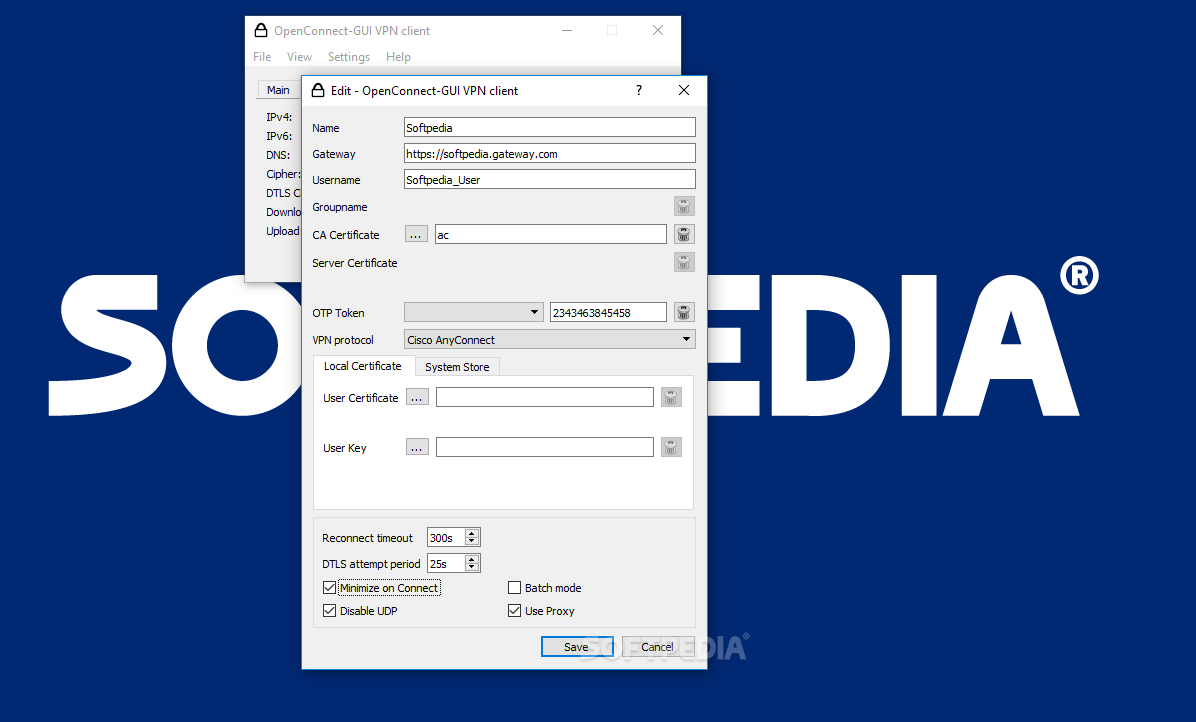Clear the User Certificate with its trash icon
This screenshot has width=1196, height=722.
click(x=671, y=397)
